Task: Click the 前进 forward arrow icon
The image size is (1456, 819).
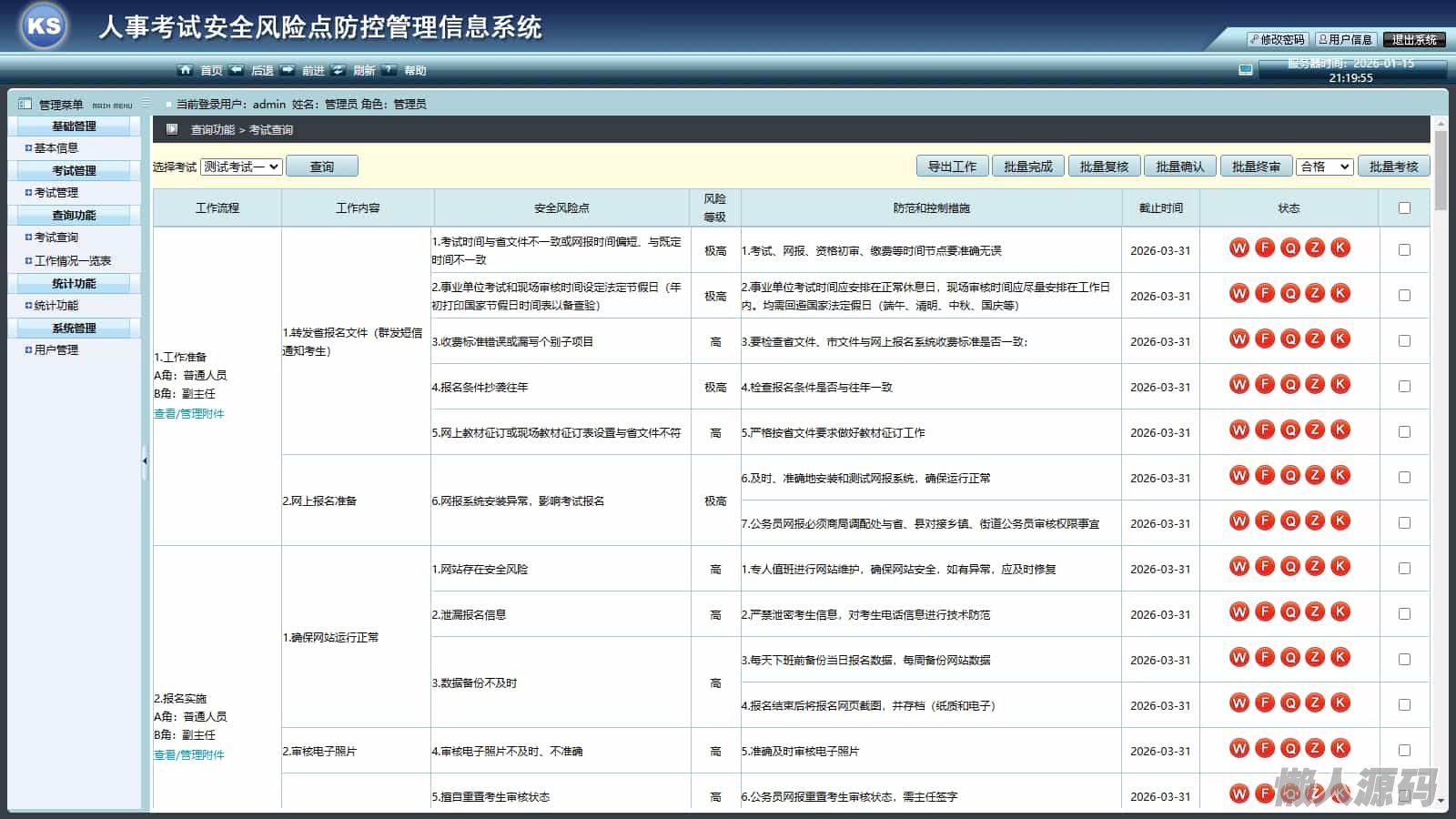Action: 288,70
